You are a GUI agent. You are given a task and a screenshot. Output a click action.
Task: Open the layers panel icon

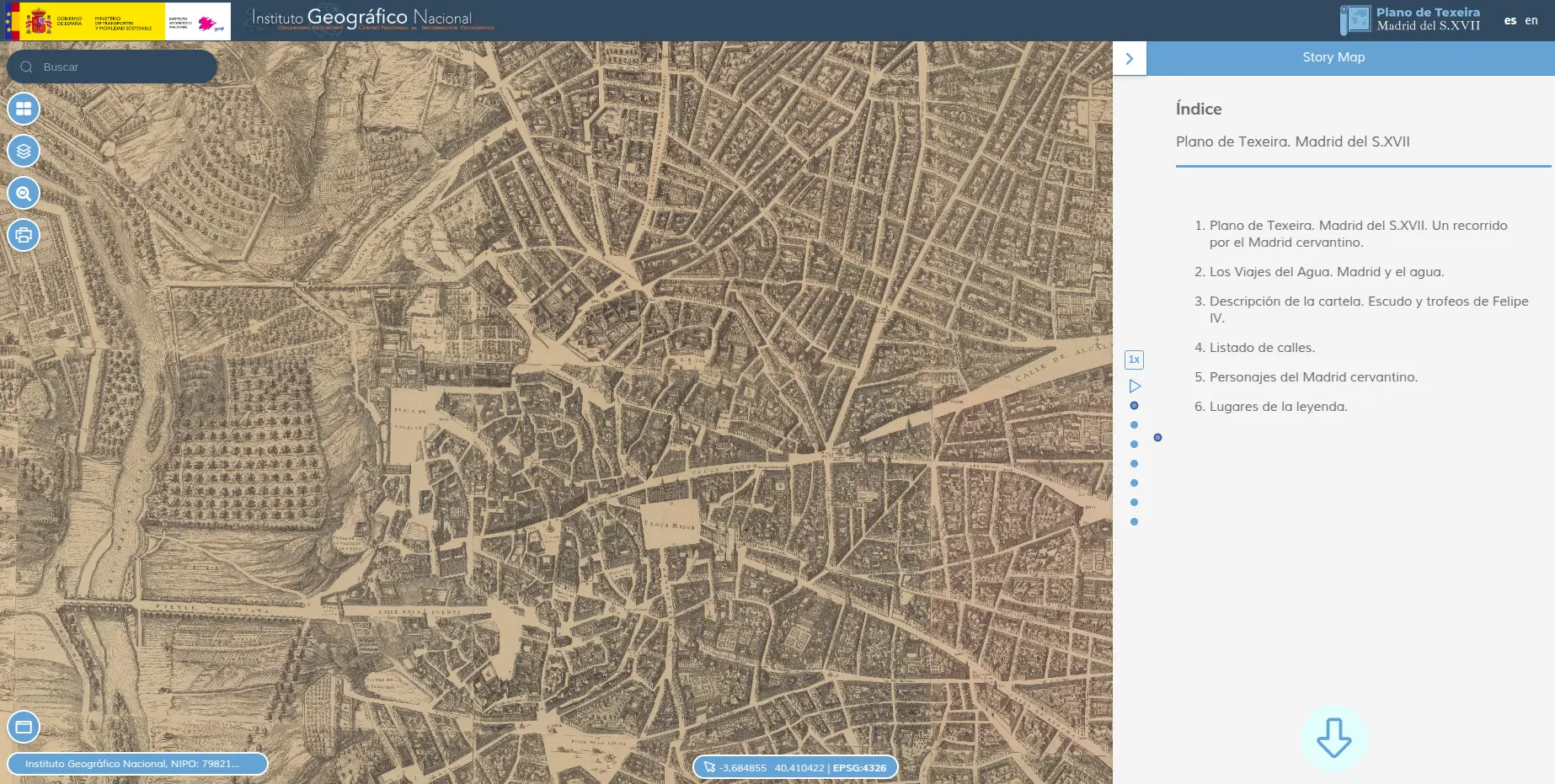point(24,151)
